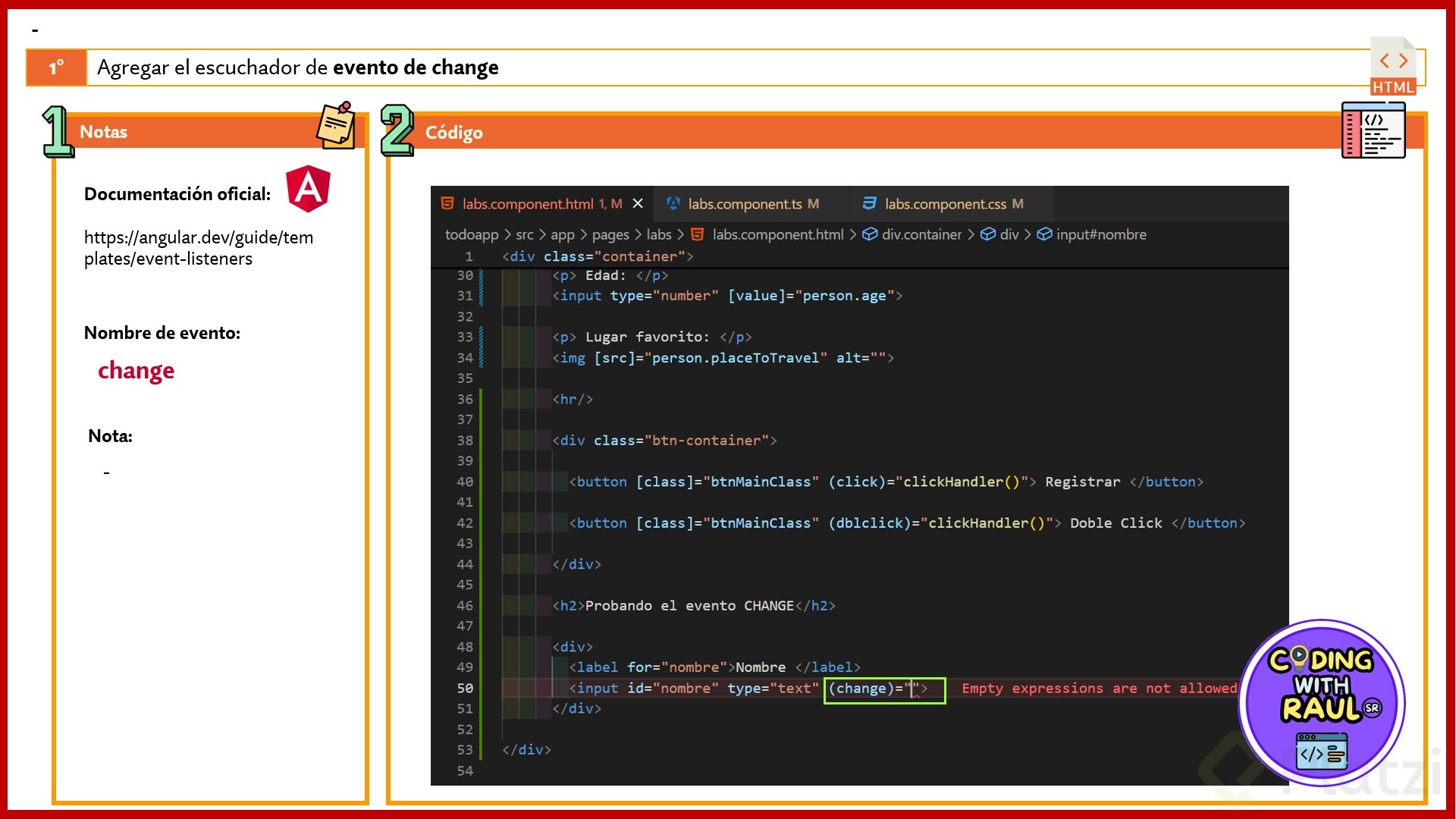
Task: Open input#nombre breadcrumb segment
Action: tap(1100, 234)
